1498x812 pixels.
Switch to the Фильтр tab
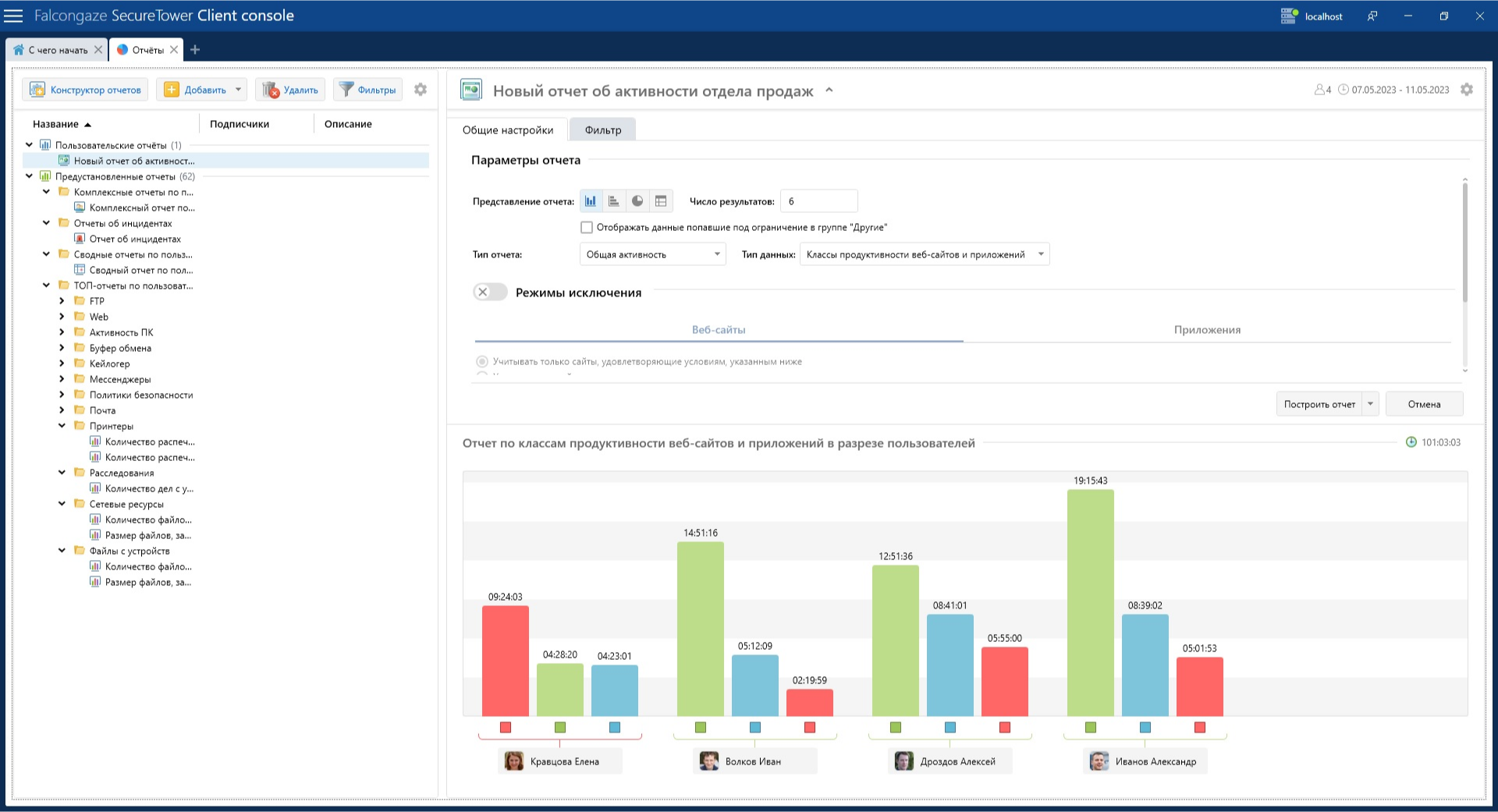click(x=602, y=130)
